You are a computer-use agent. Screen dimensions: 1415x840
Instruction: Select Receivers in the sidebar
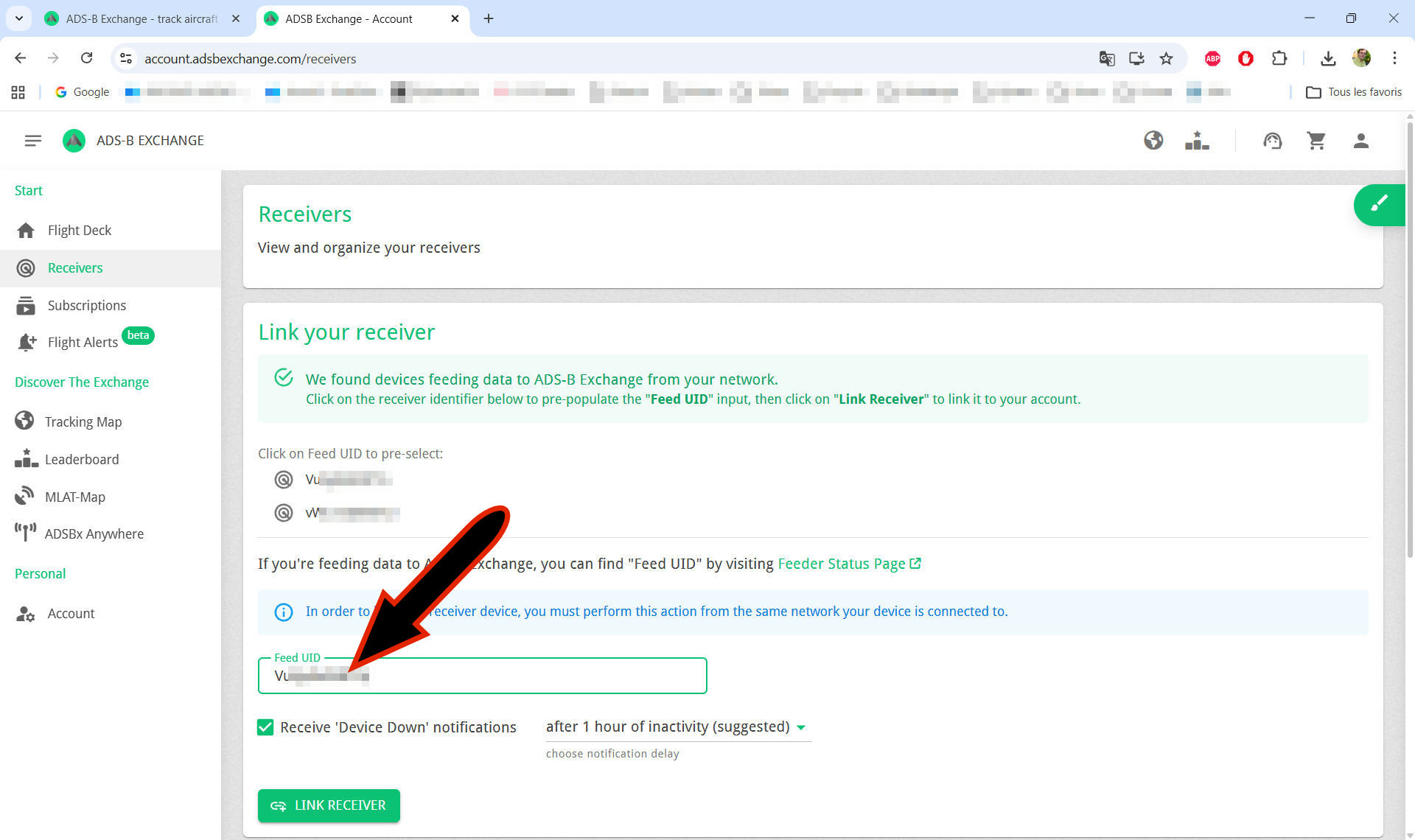click(x=111, y=268)
